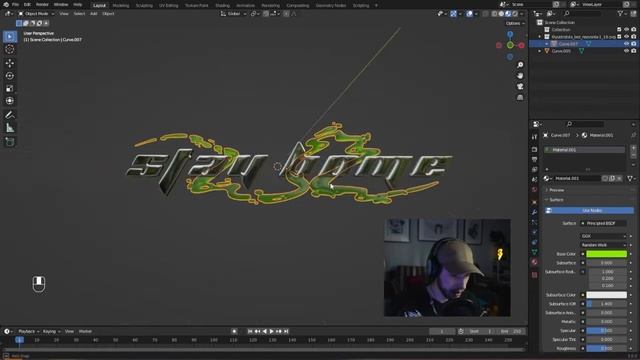This screenshot has width=640, height=360.
Task: Hide Curve.007 with its eye icon
Action: (x=626, y=44)
